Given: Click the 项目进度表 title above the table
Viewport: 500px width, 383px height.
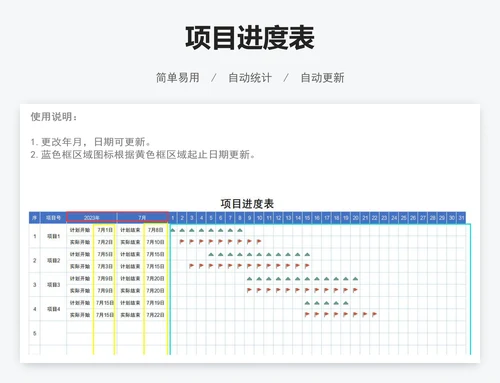Looking at the screenshot, I should tap(247, 204).
